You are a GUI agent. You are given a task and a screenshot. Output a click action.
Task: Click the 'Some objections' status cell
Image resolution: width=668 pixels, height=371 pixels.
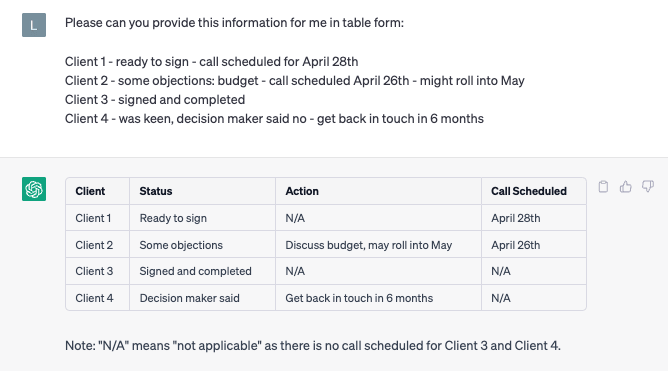tap(202, 245)
